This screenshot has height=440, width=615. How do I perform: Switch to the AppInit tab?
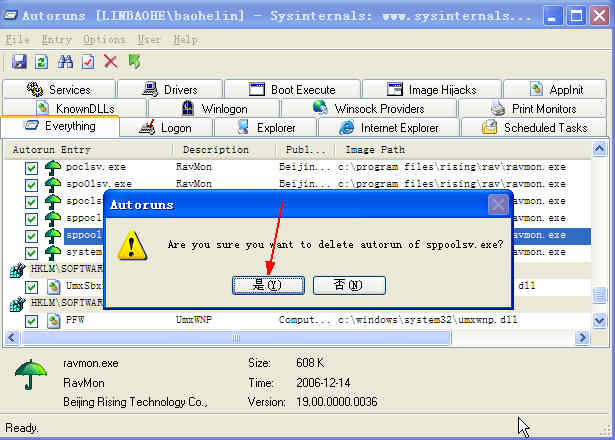click(555, 89)
